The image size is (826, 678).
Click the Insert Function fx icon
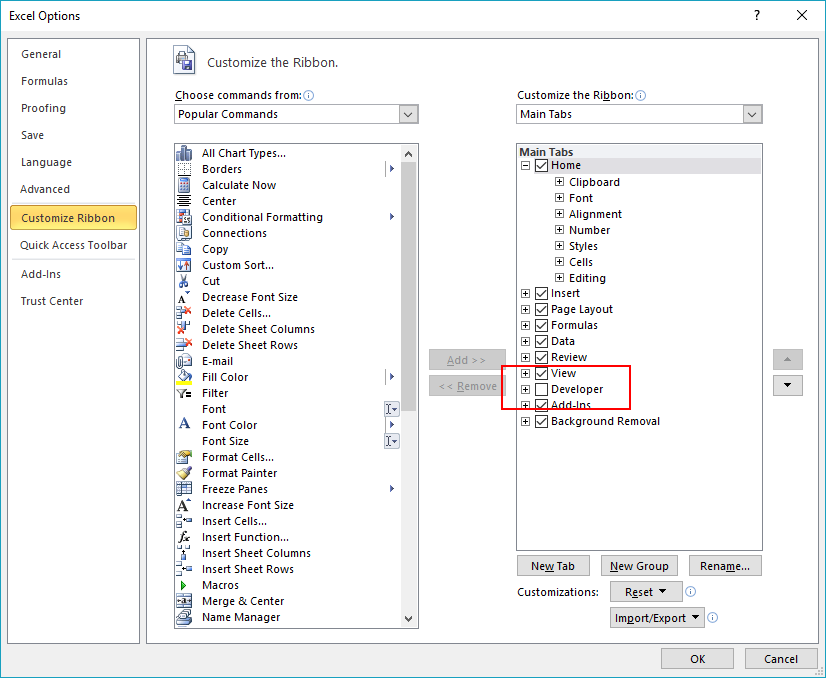point(184,537)
